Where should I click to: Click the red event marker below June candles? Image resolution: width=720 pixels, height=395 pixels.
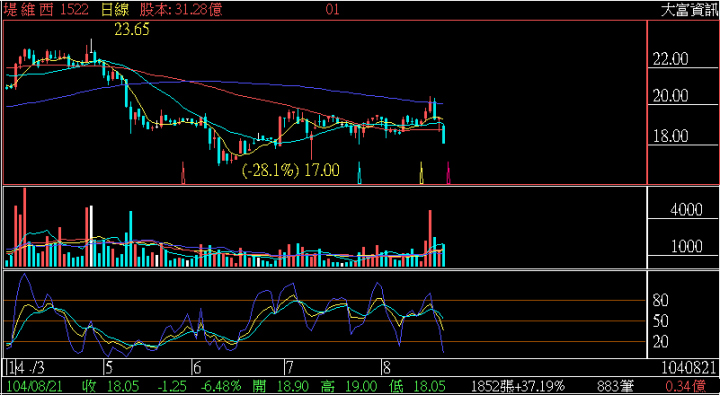(183, 173)
